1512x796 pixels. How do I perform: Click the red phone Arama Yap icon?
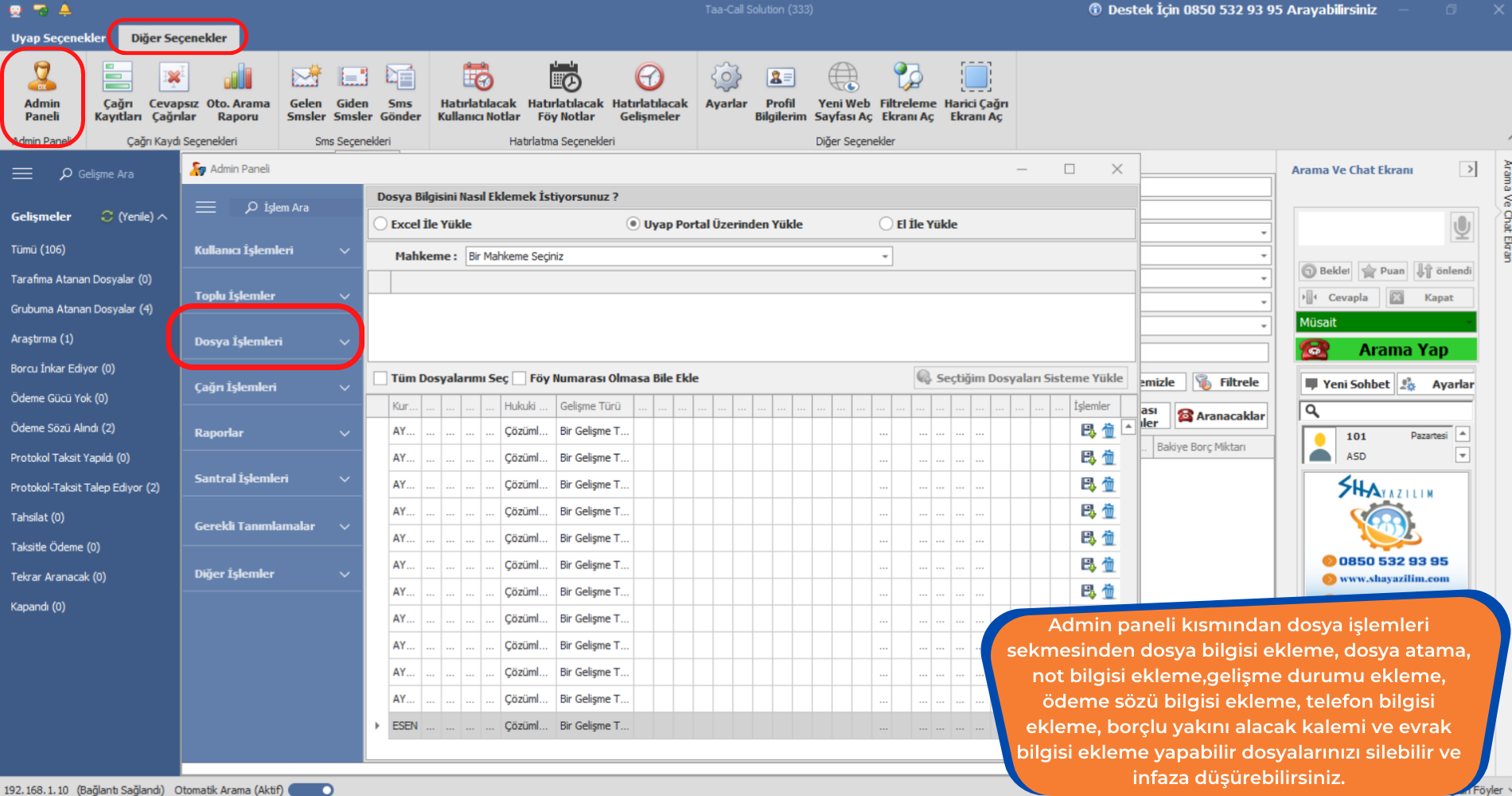tap(1315, 349)
